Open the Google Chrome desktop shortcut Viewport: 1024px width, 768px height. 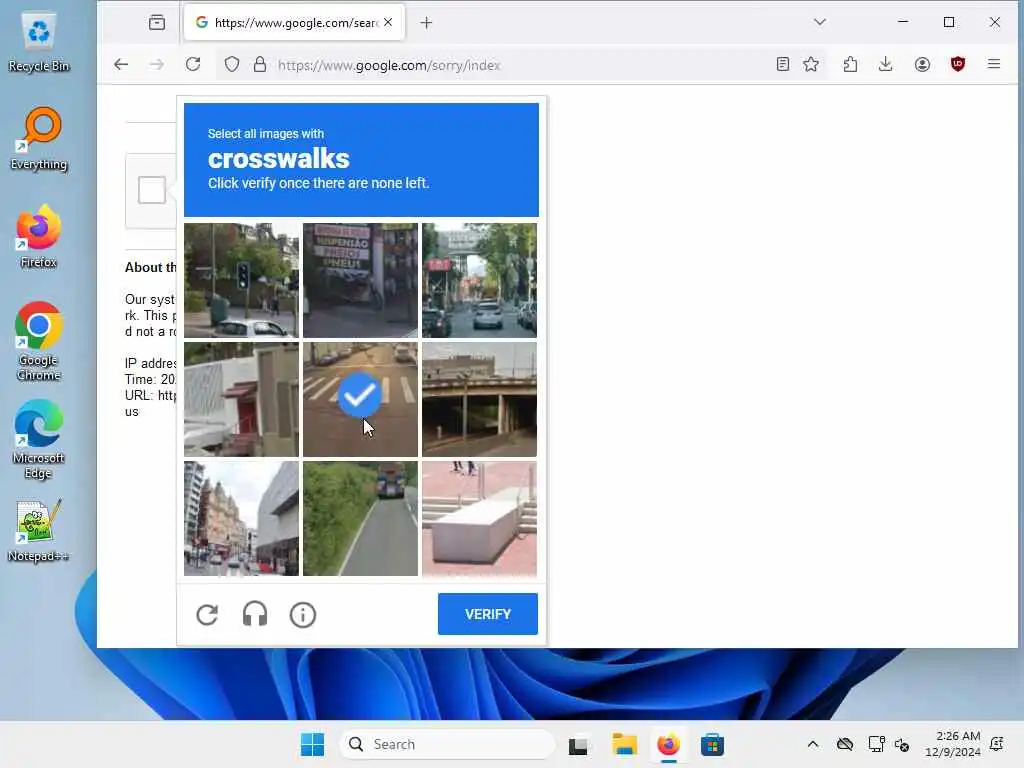pyautogui.click(x=39, y=342)
